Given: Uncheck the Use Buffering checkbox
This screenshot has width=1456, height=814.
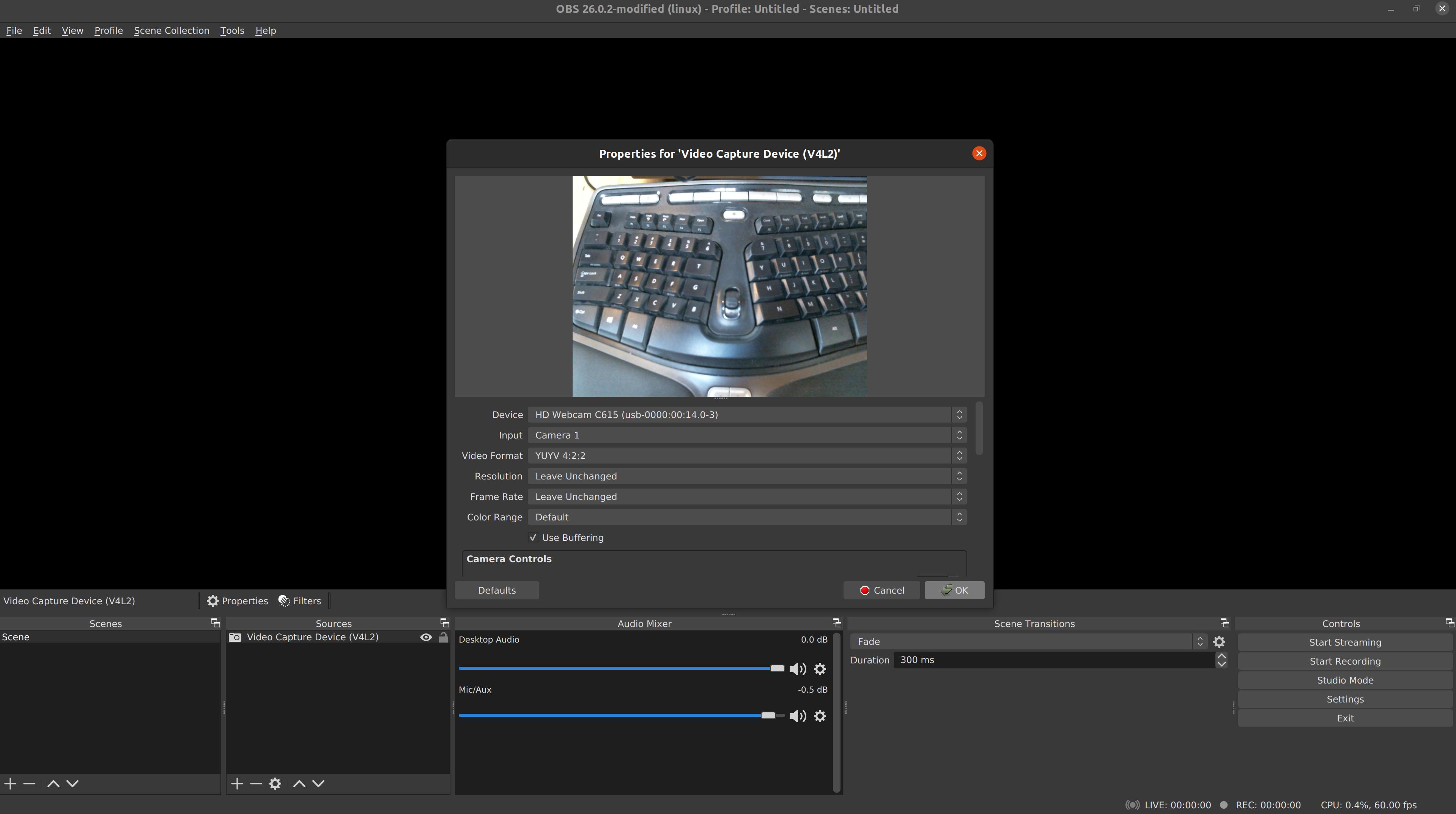Looking at the screenshot, I should click(533, 538).
